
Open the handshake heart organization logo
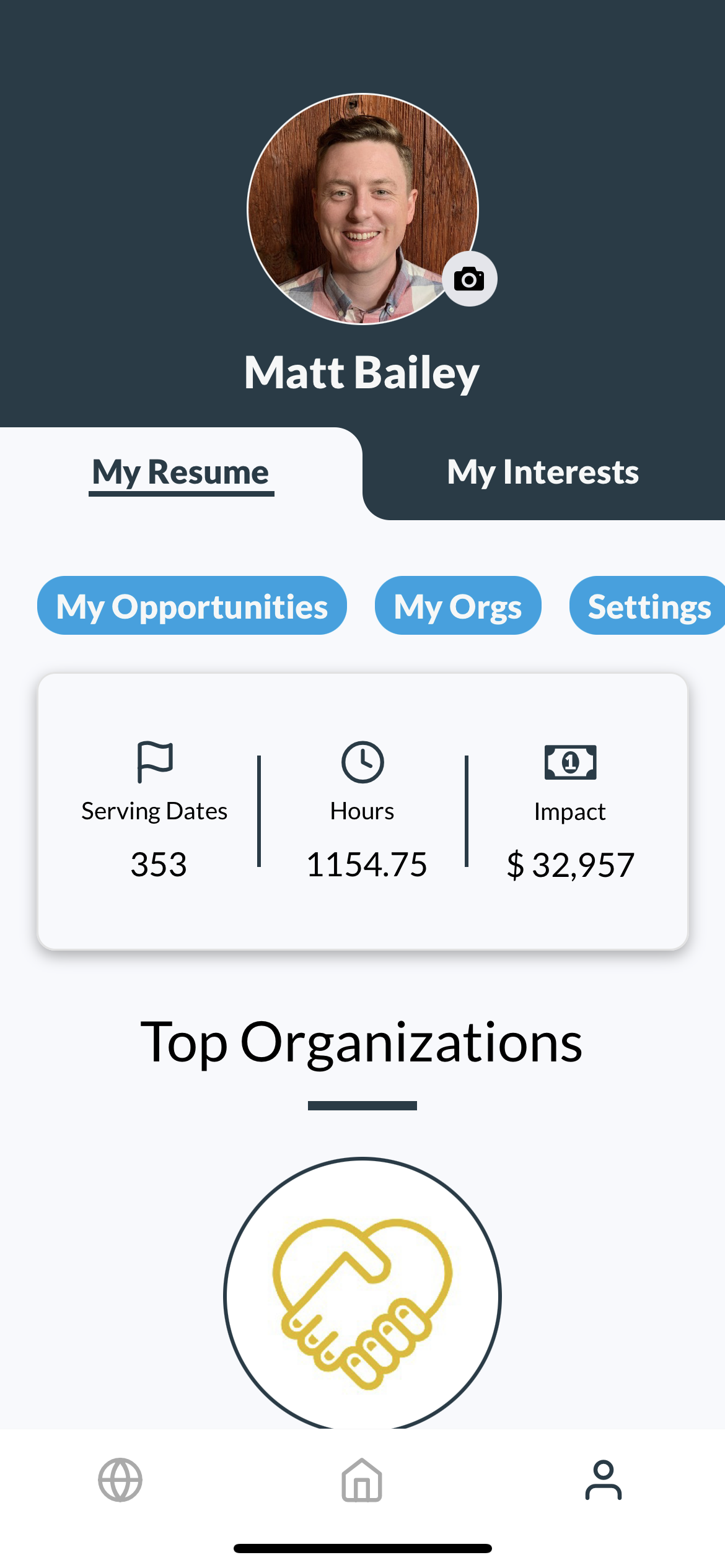coord(362,1294)
